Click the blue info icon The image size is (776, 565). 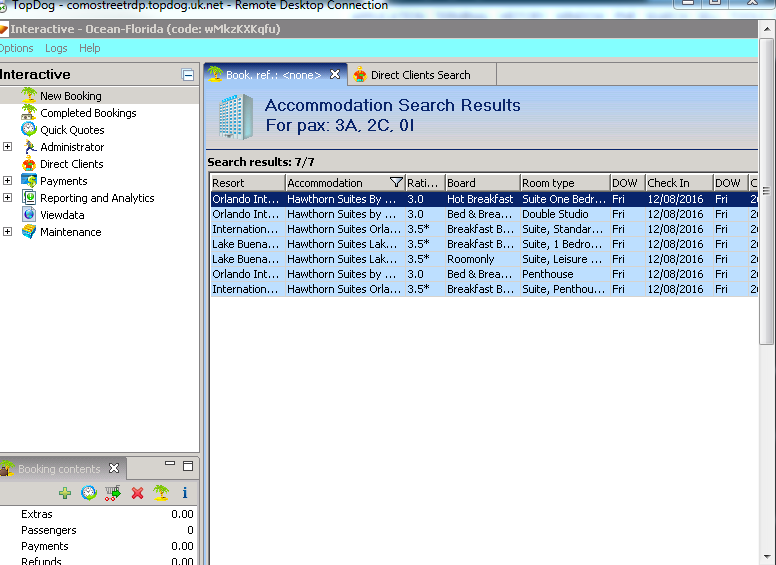point(184,493)
